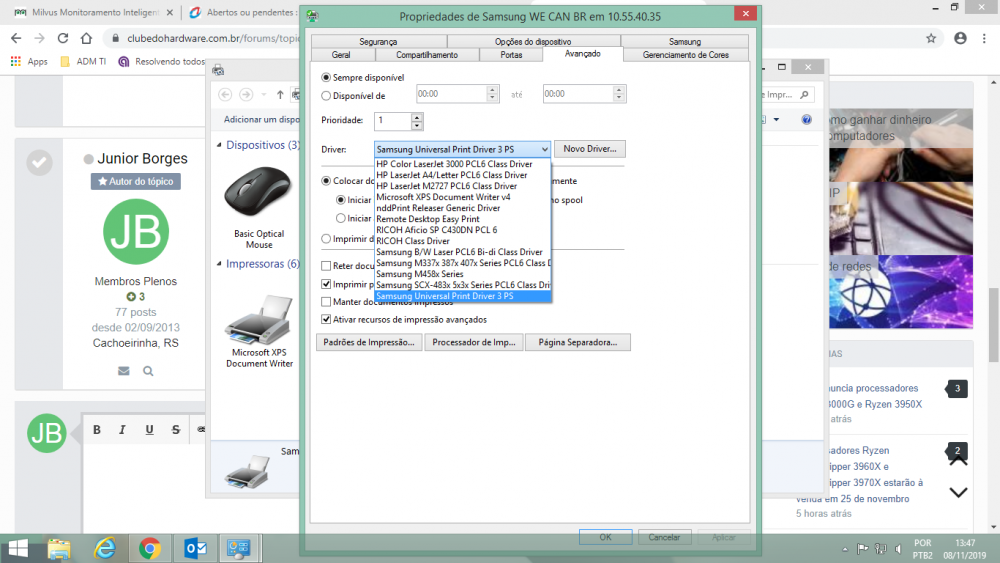Click the browser forward arrow
Image resolution: width=1000 pixels, height=563 pixels.
[x=40, y=38]
